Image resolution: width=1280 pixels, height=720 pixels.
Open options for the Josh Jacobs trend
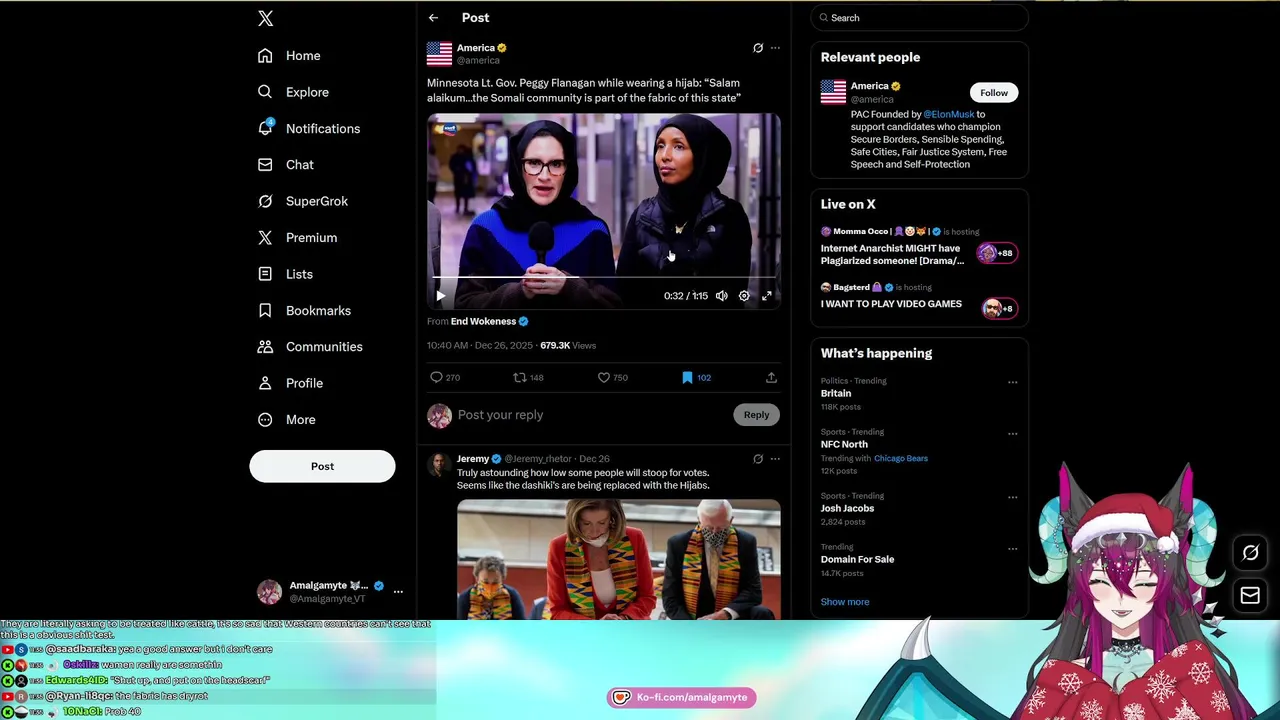tap(1012, 497)
